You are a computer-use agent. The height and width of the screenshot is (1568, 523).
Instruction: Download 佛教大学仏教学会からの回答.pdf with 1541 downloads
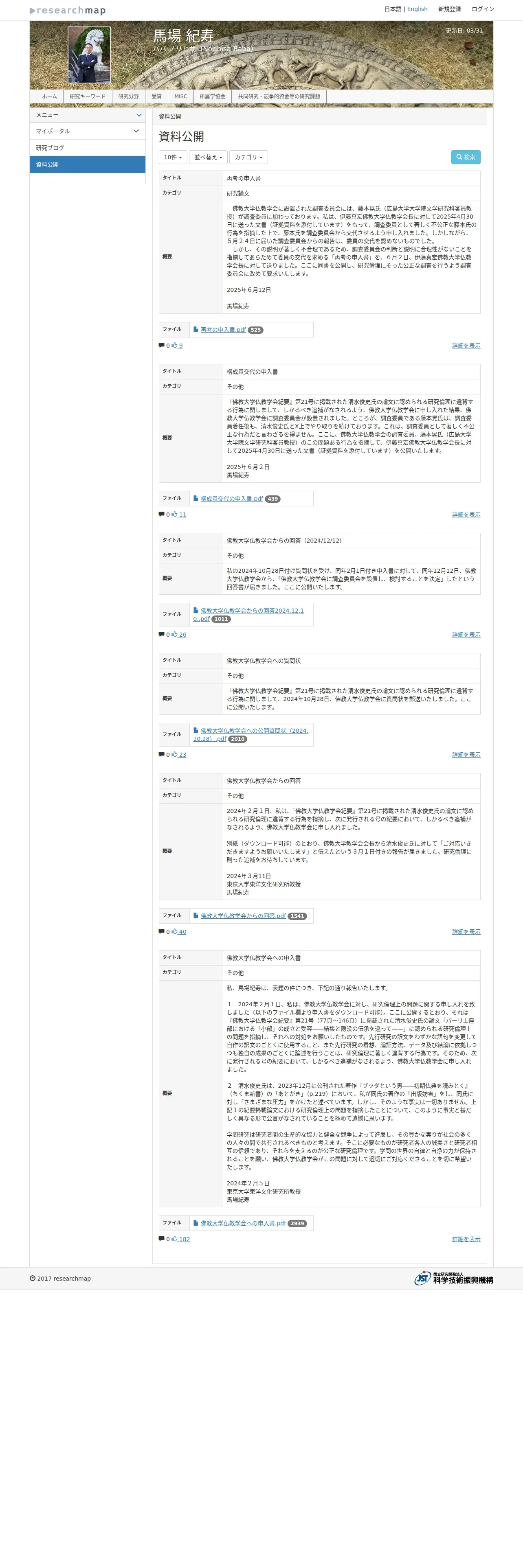(x=243, y=915)
